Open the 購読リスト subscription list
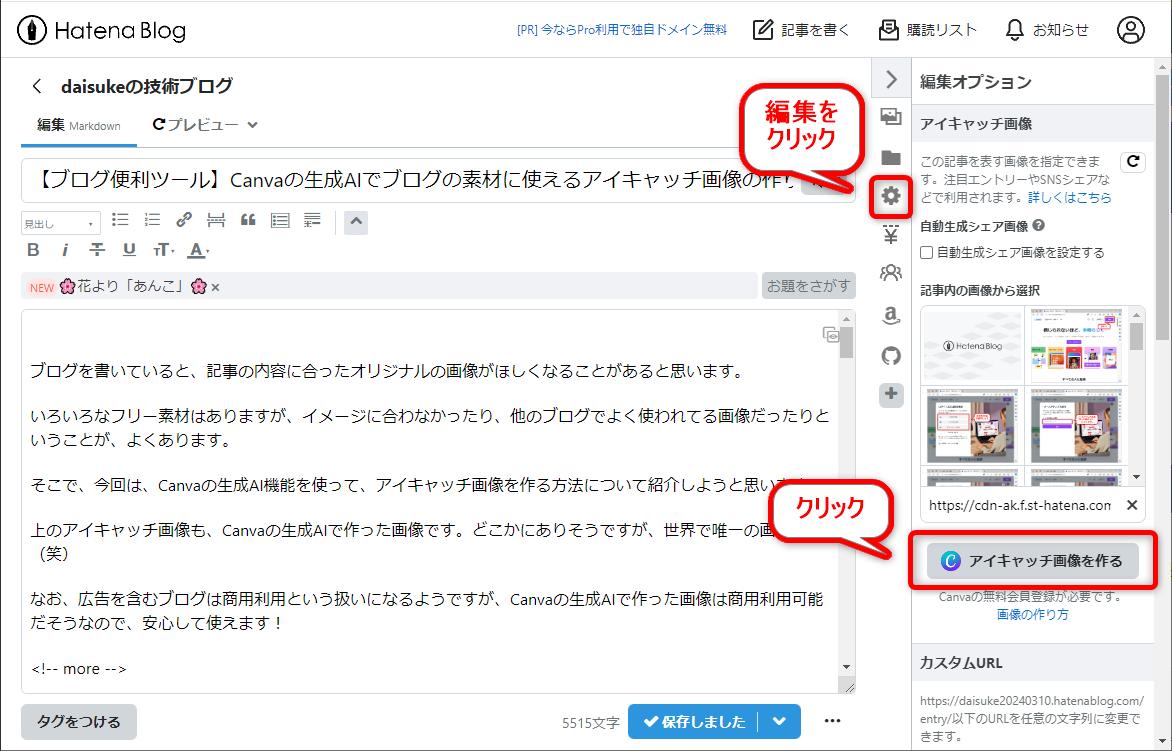The width and height of the screenshot is (1172, 751). point(928,30)
